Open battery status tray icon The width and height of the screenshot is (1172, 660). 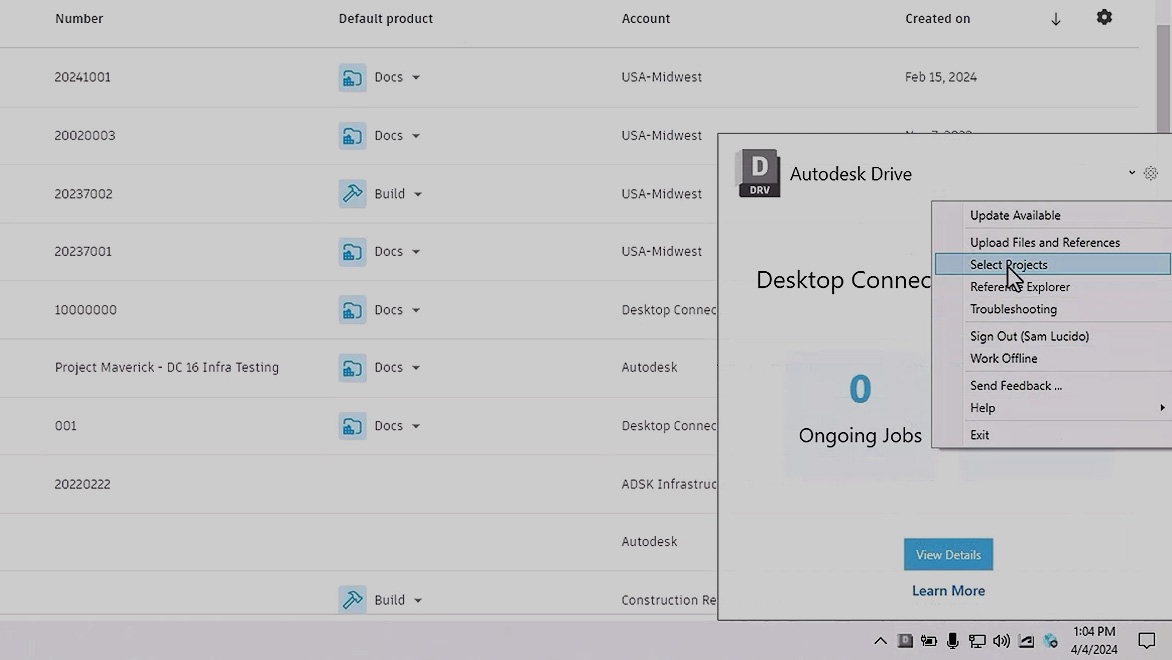coord(928,641)
